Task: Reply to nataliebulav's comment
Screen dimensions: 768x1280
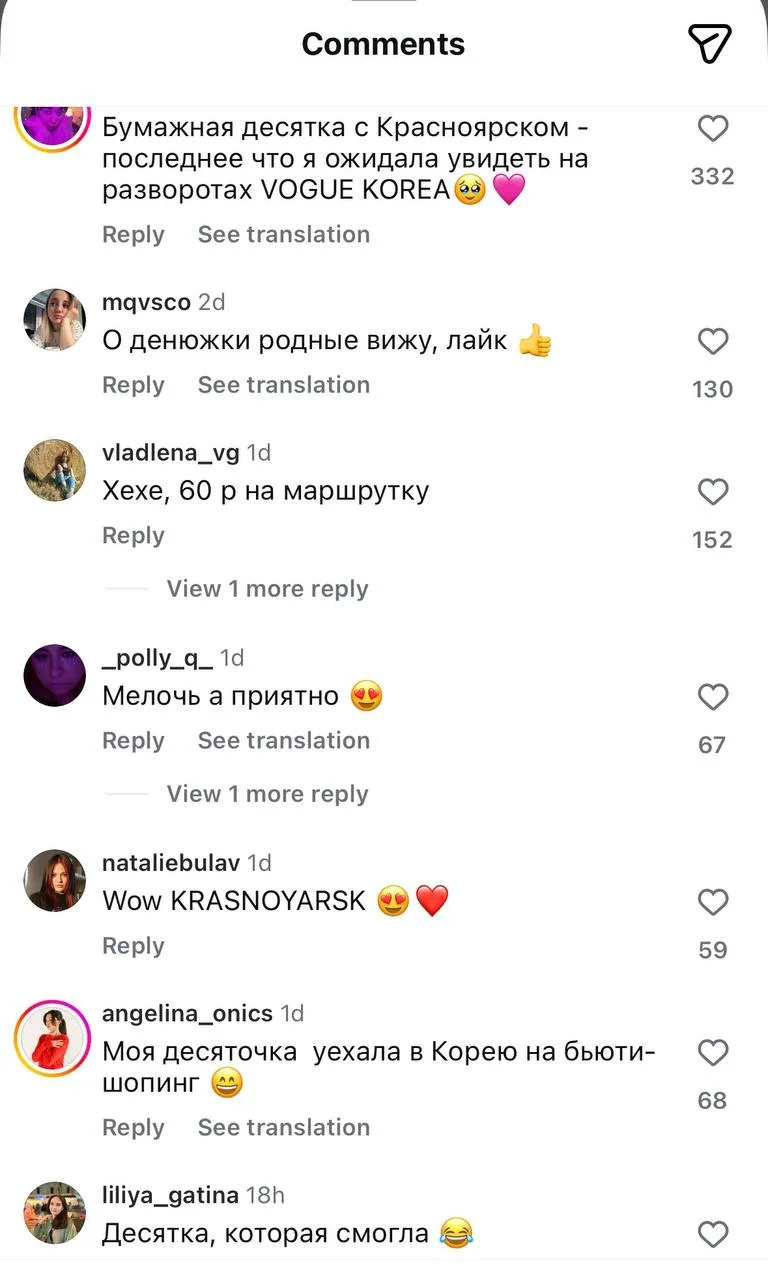Action: pyautogui.click(x=133, y=946)
